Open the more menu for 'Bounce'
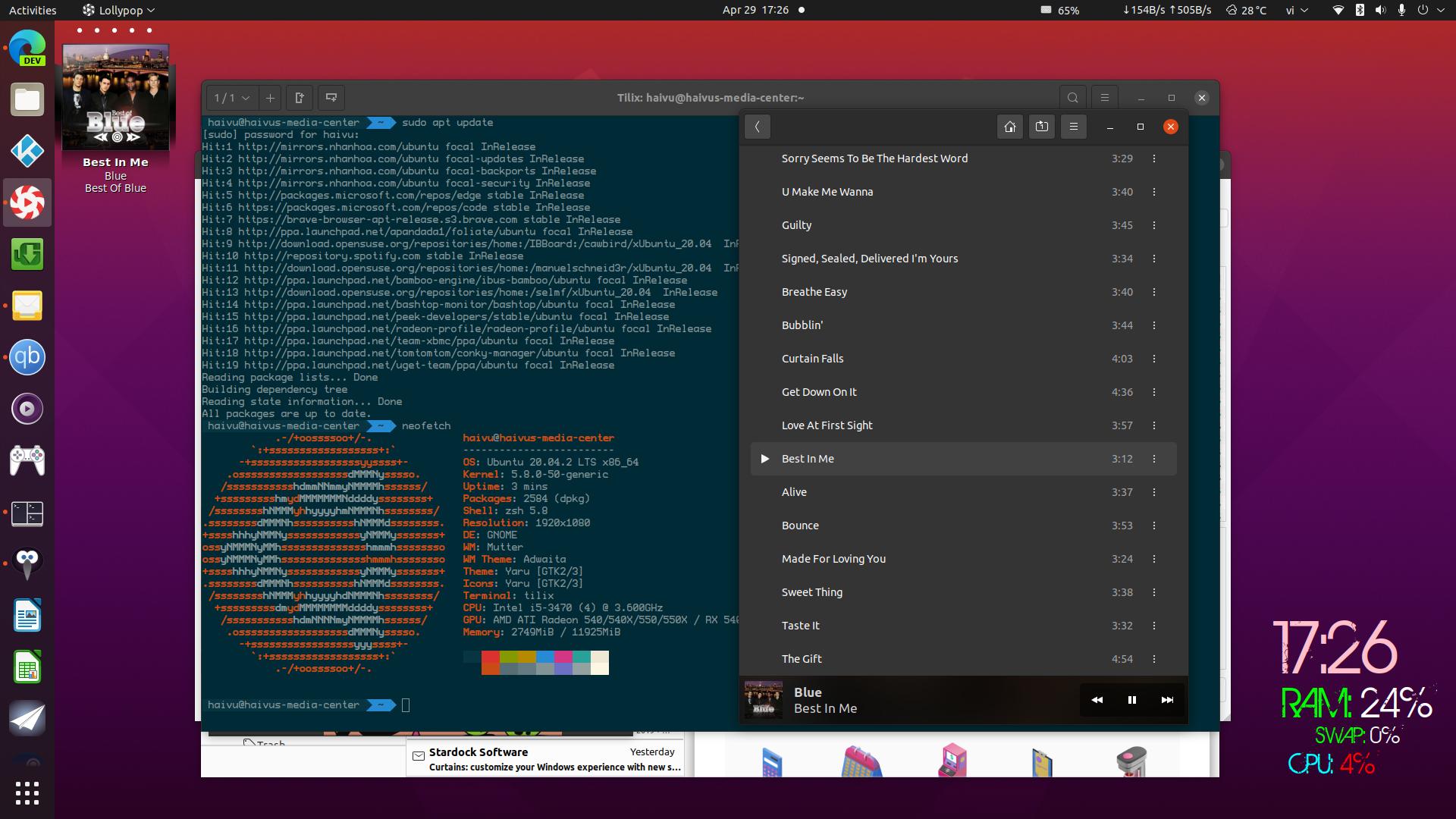 (x=1154, y=526)
